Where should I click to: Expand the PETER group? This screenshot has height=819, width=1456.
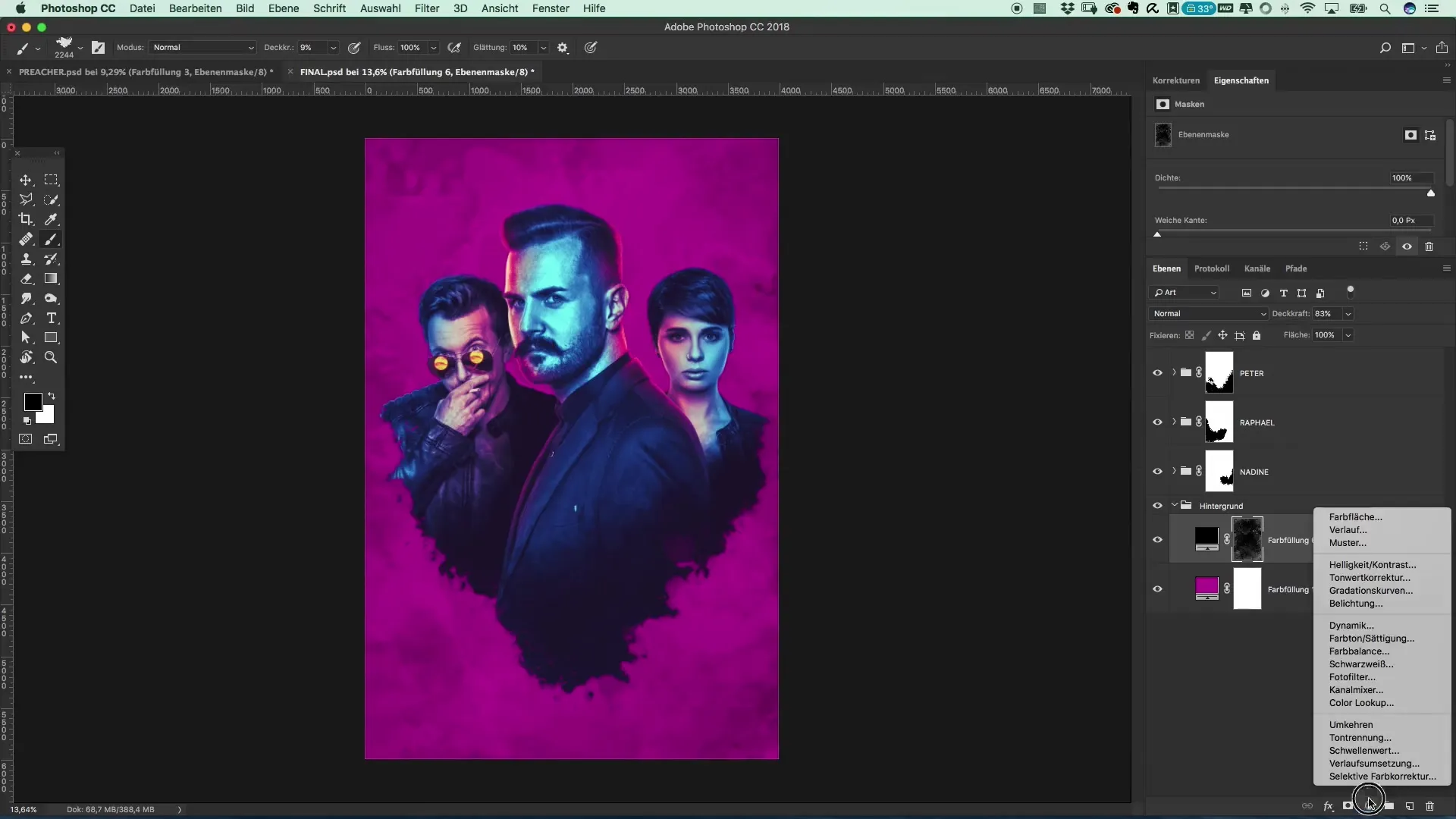coord(1174,372)
